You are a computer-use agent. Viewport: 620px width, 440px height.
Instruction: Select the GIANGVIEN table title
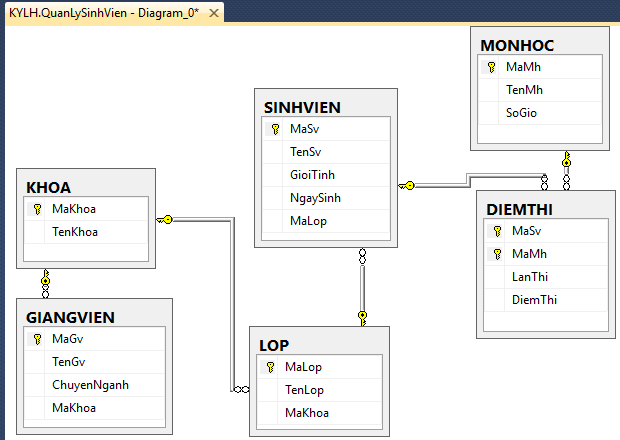point(70,318)
